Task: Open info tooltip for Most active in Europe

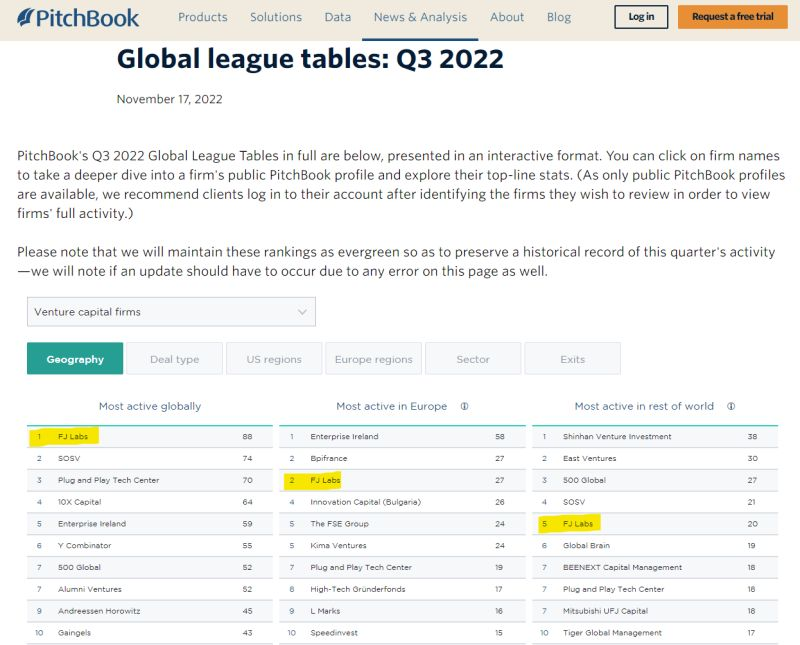Action: [460, 405]
